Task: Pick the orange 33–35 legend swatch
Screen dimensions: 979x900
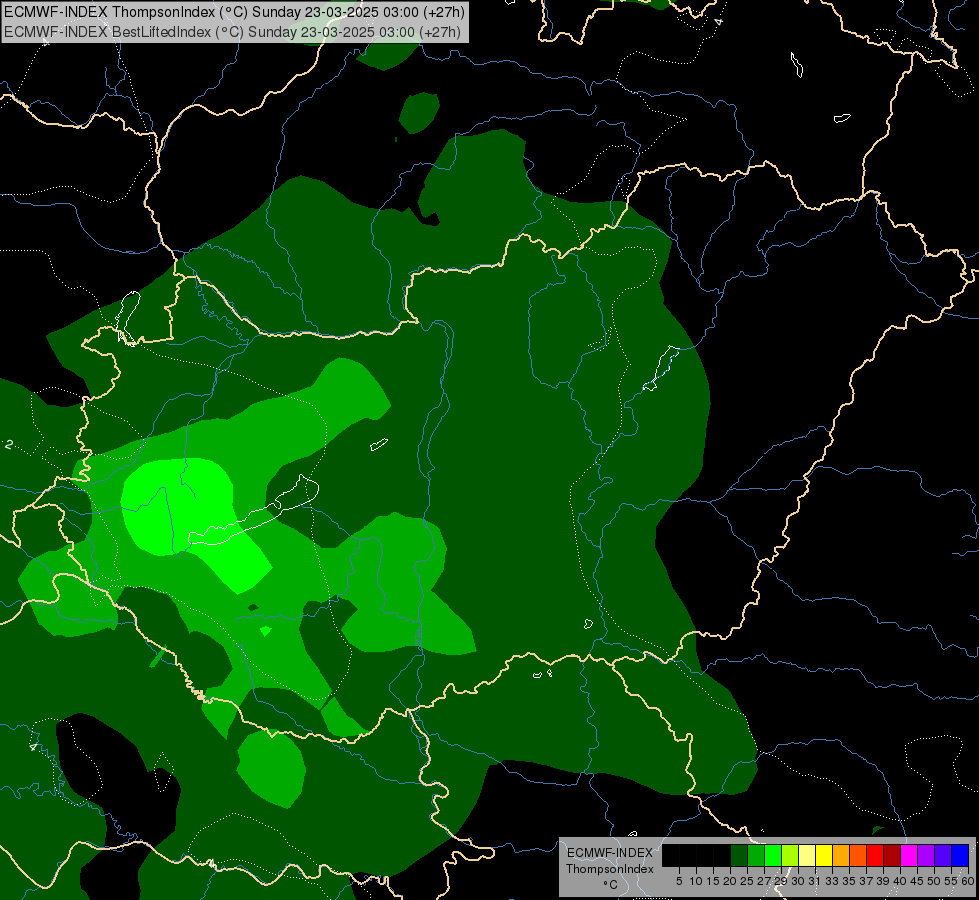Action: 841,855
